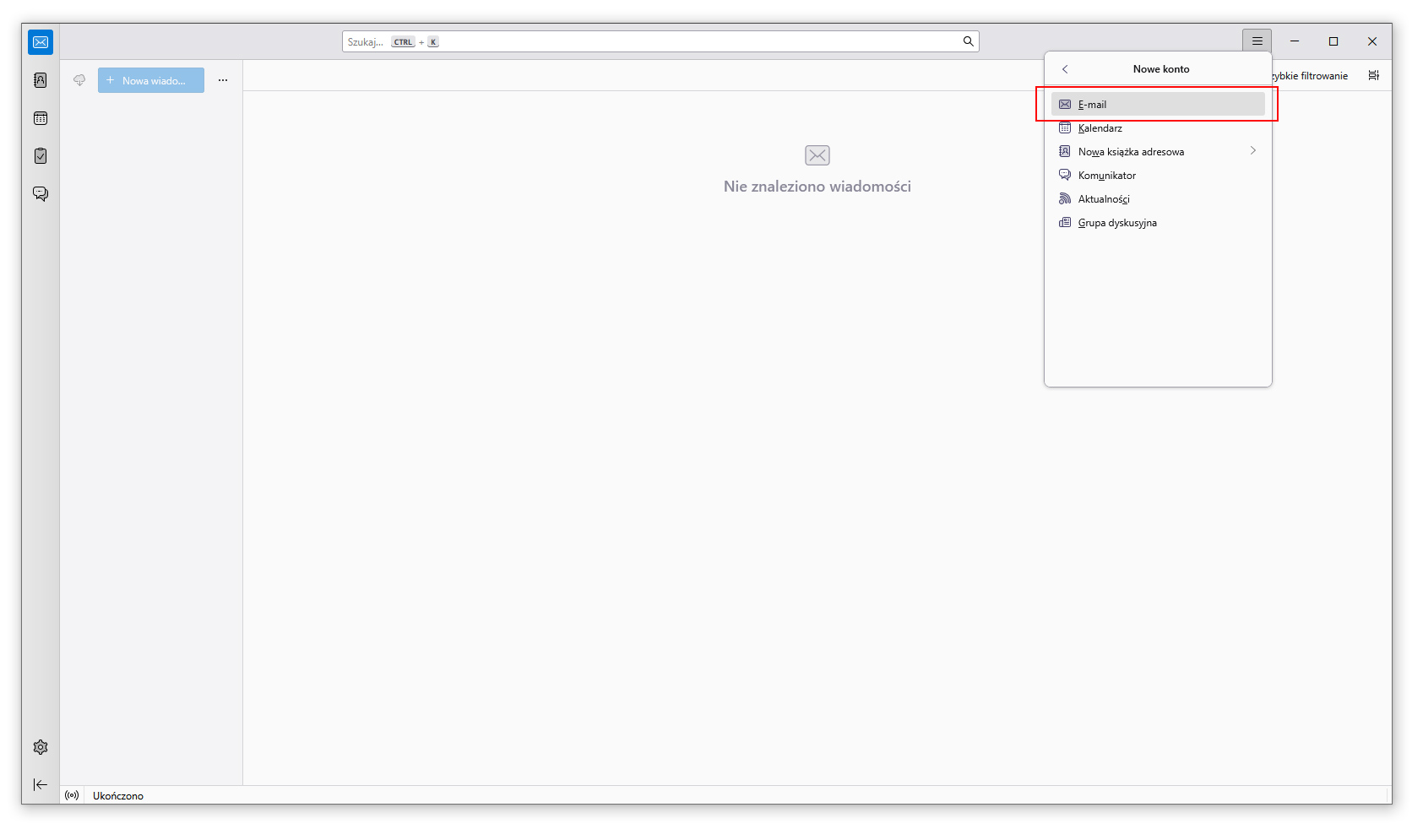The image size is (1423, 840).
Task: Collapse the spaces toolbar arrow icon
Action: tap(41, 785)
